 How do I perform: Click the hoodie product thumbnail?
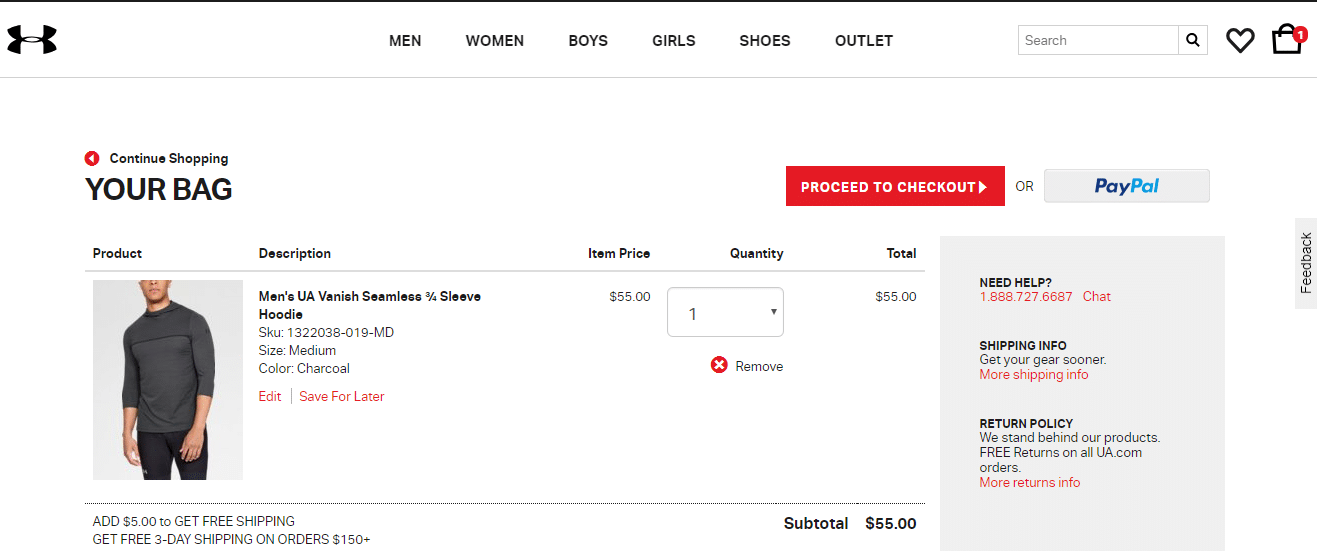point(168,380)
